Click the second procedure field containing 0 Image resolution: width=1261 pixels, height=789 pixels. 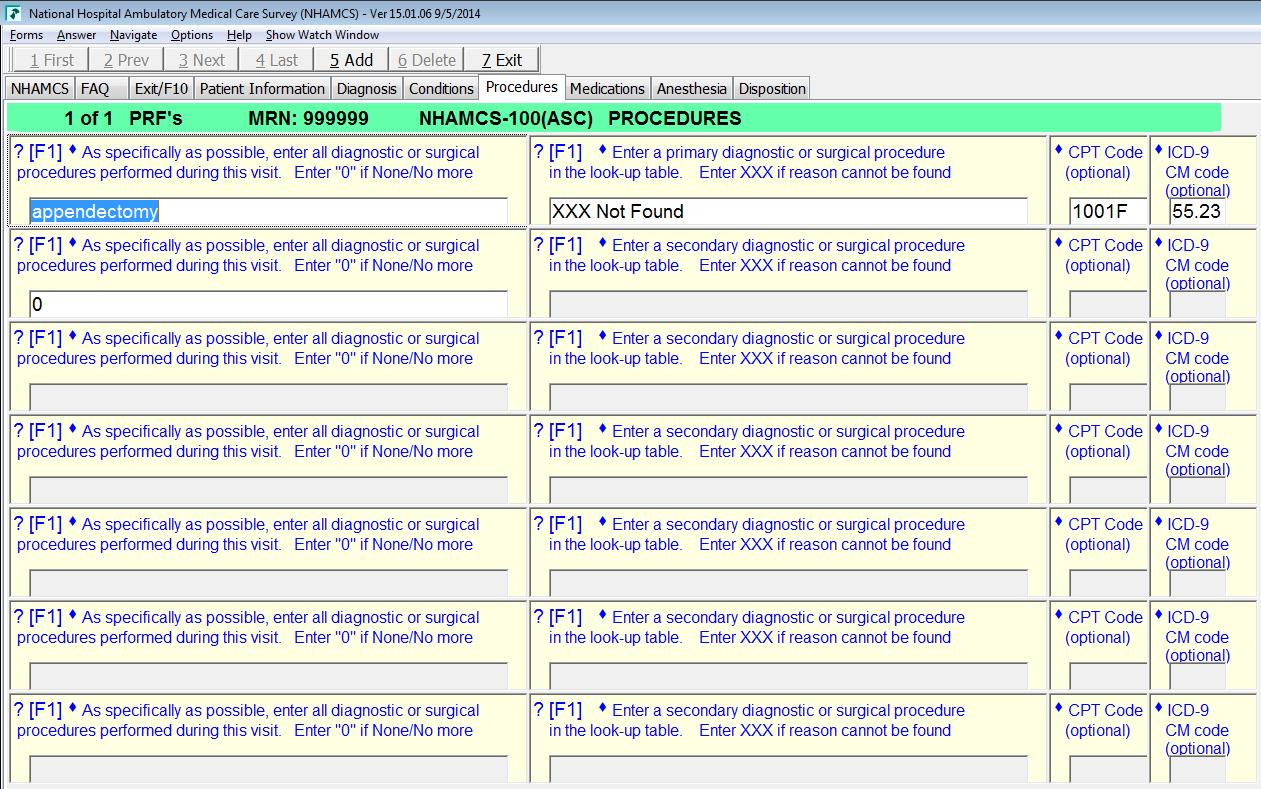click(x=268, y=304)
